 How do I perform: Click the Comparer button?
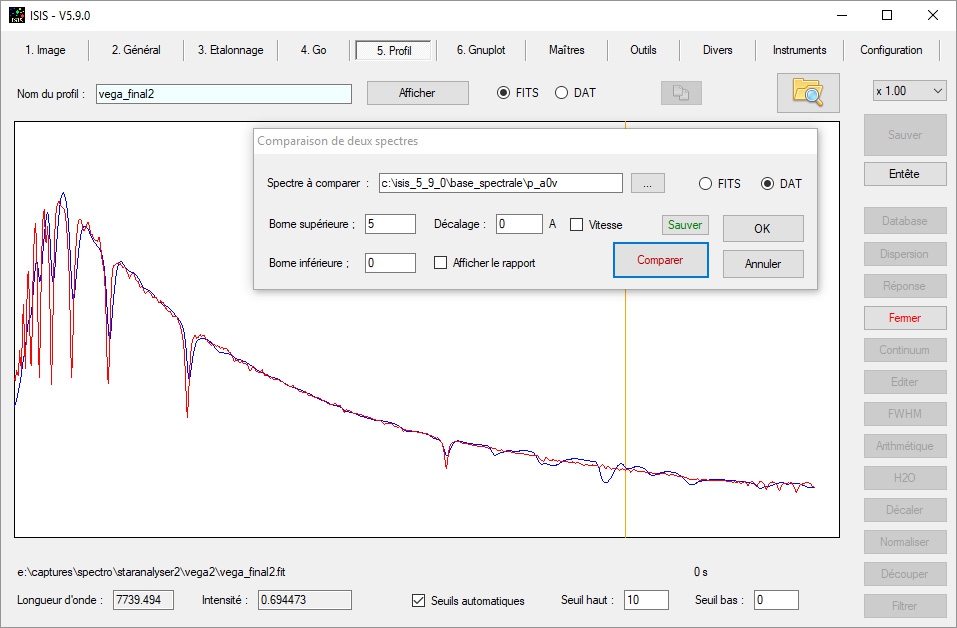coord(660,260)
